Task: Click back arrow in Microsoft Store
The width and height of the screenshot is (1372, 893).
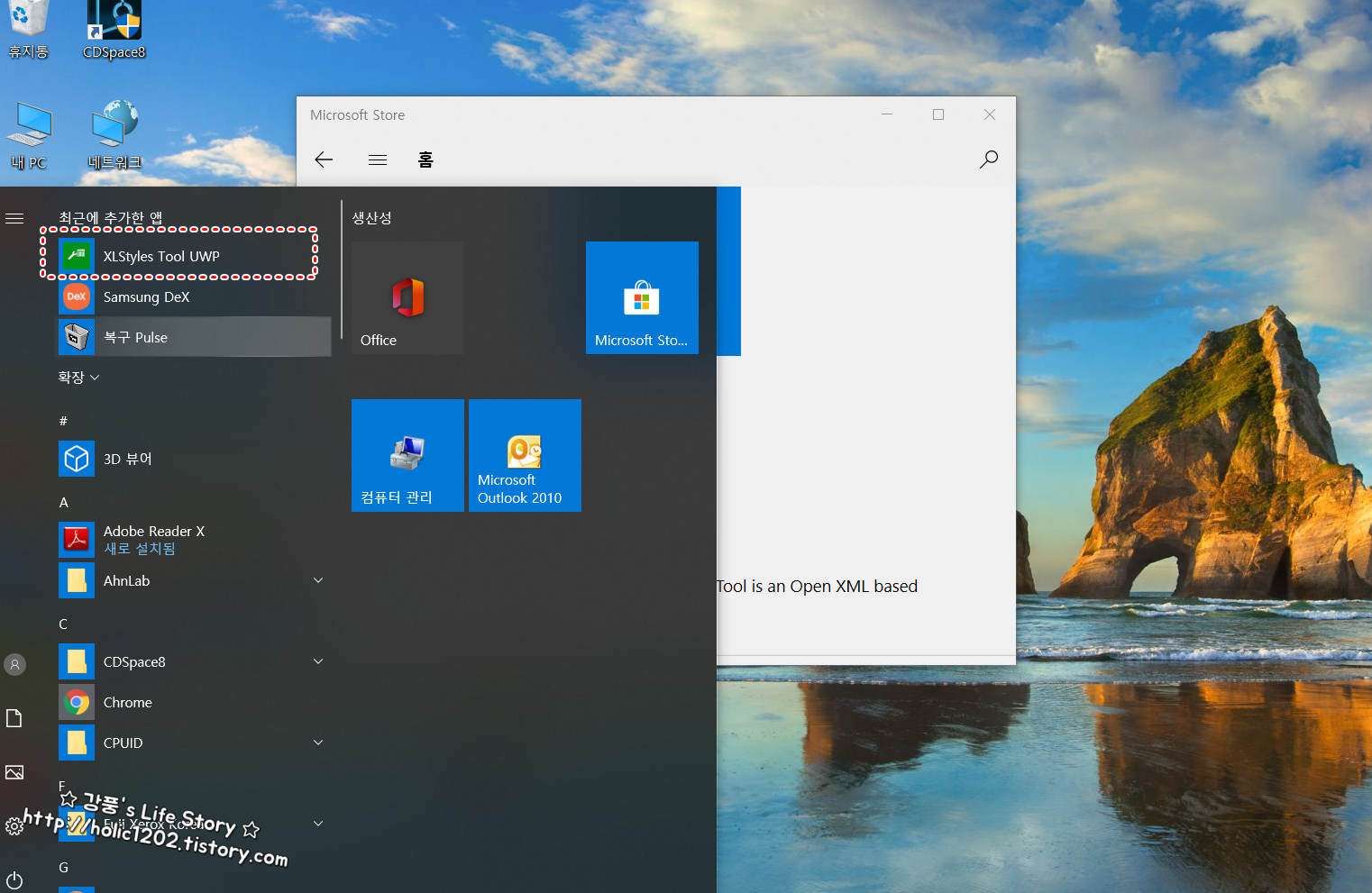Action: (324, 159)
